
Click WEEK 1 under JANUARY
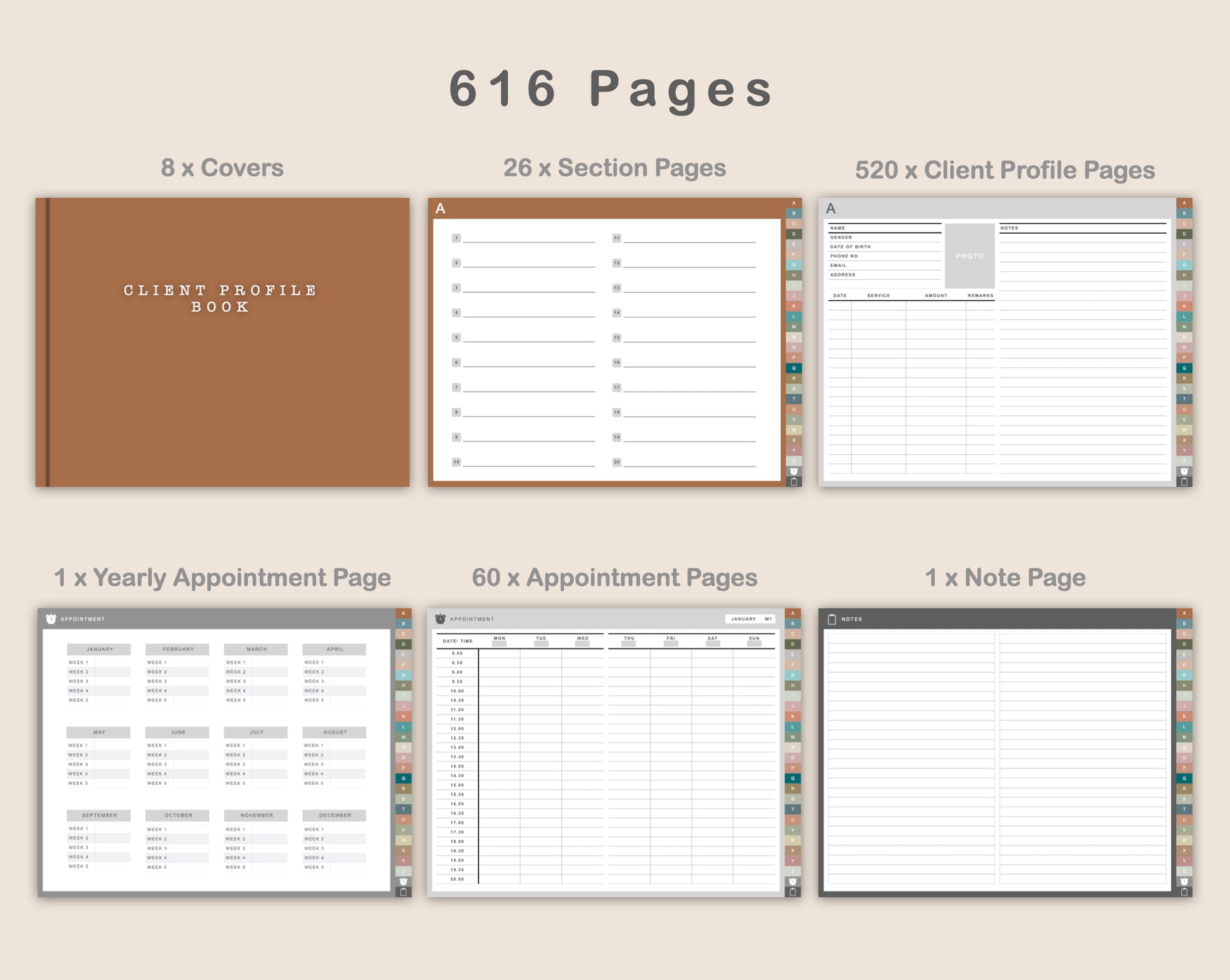pos(99,663)
